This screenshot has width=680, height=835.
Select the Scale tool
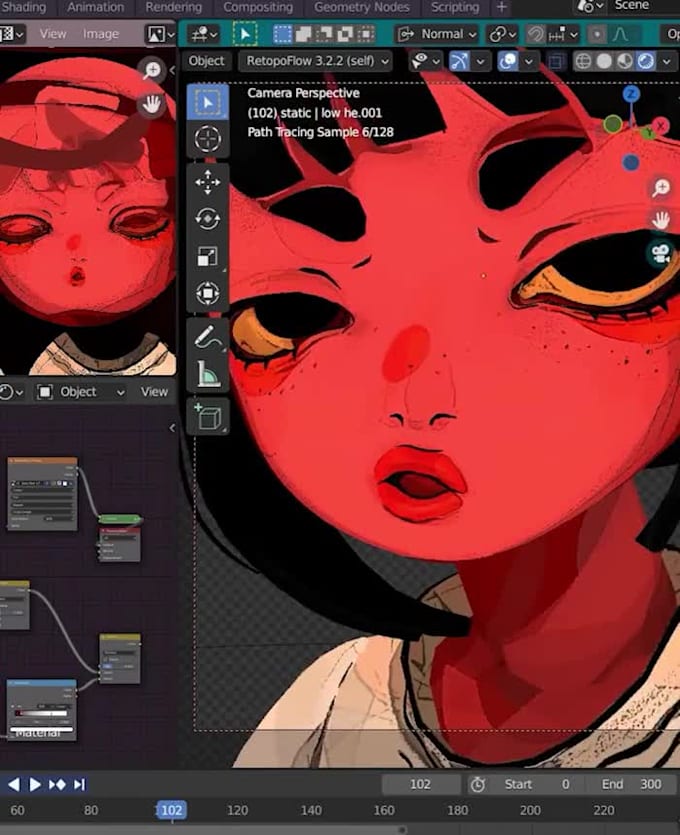coord(208,256)
